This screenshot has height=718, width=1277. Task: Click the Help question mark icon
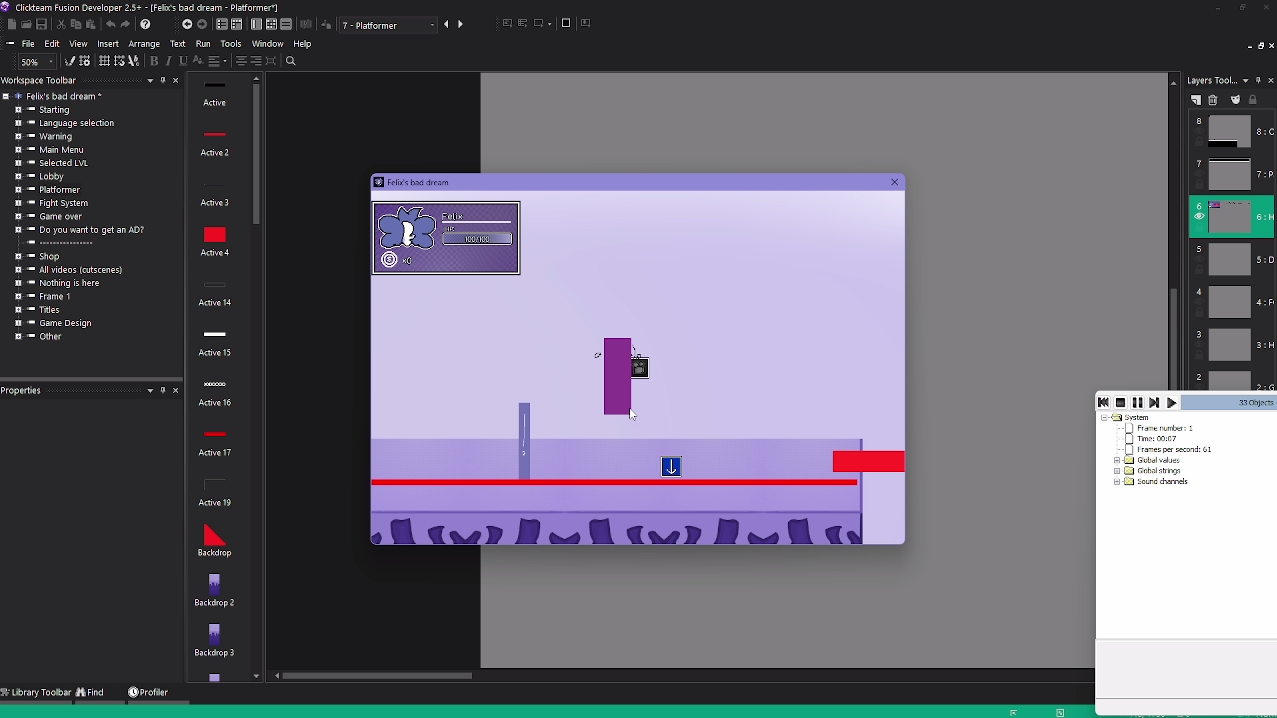click(x=145, y=24)
